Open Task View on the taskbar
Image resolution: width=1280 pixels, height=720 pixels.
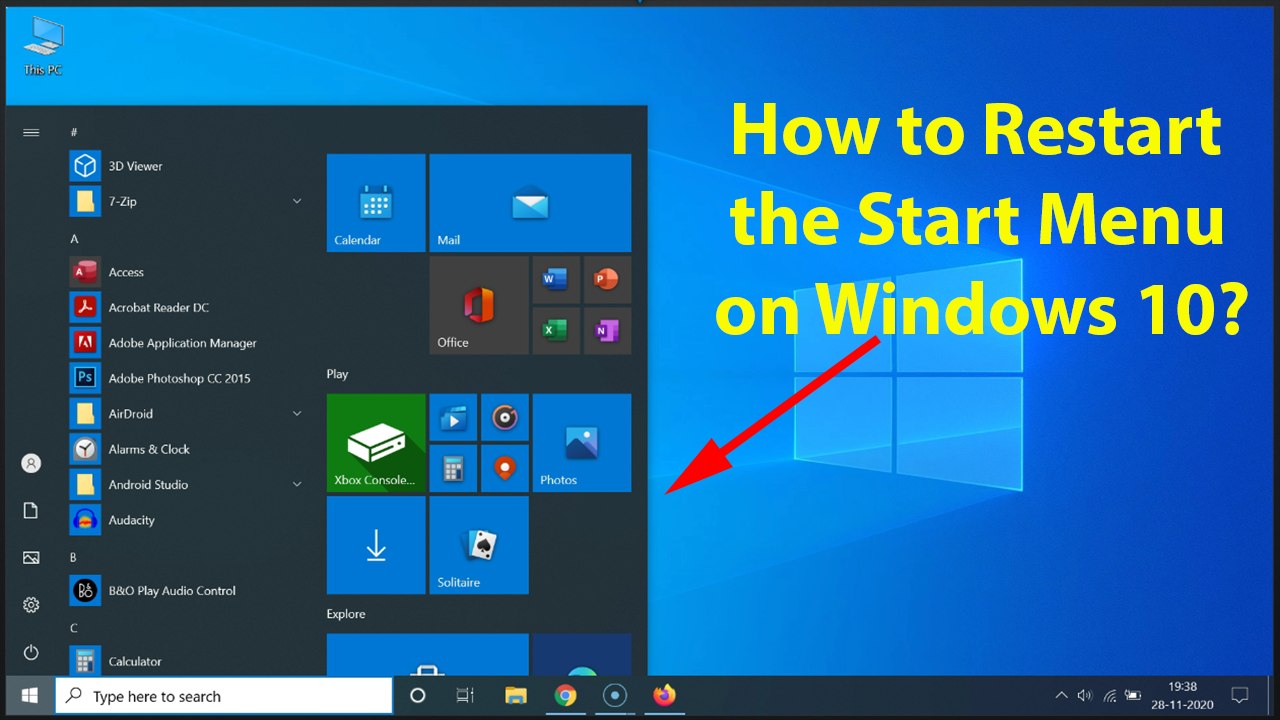(465, 696)
